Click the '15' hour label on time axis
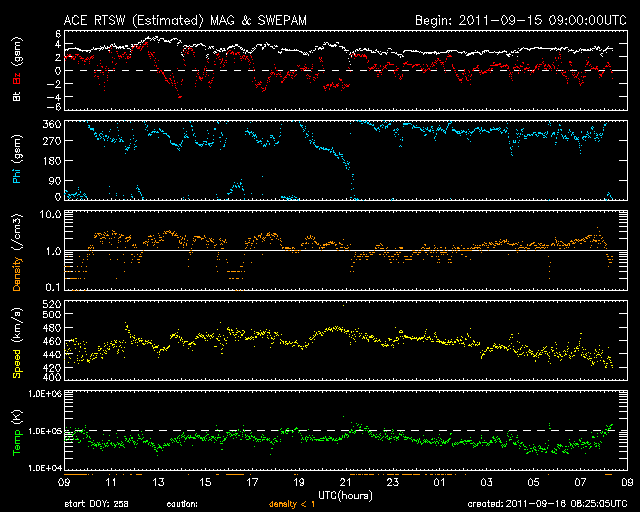This screenshot has width=640, height=512. coord(205,483)
